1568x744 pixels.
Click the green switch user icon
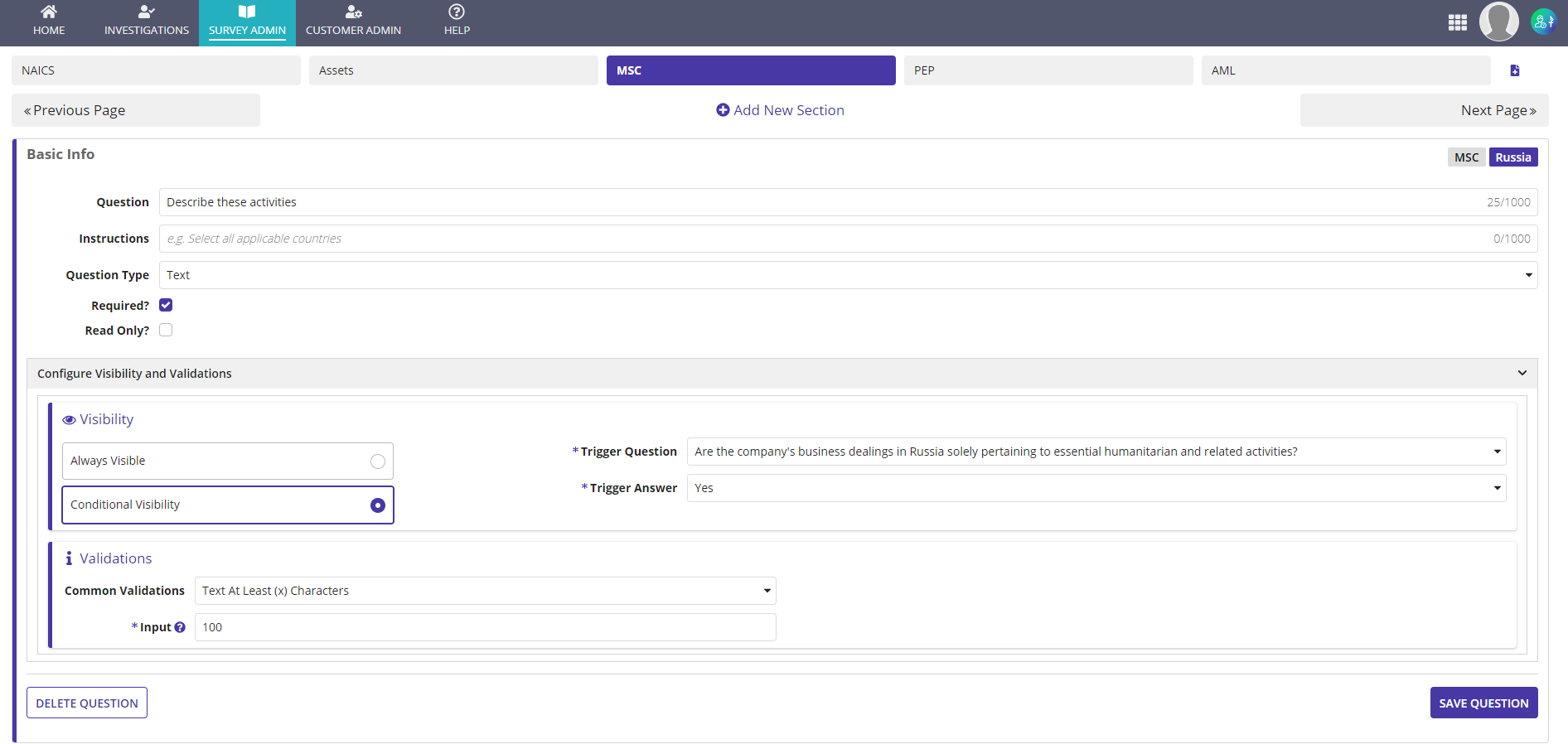pyautogui.click(x=1543, y=22)
